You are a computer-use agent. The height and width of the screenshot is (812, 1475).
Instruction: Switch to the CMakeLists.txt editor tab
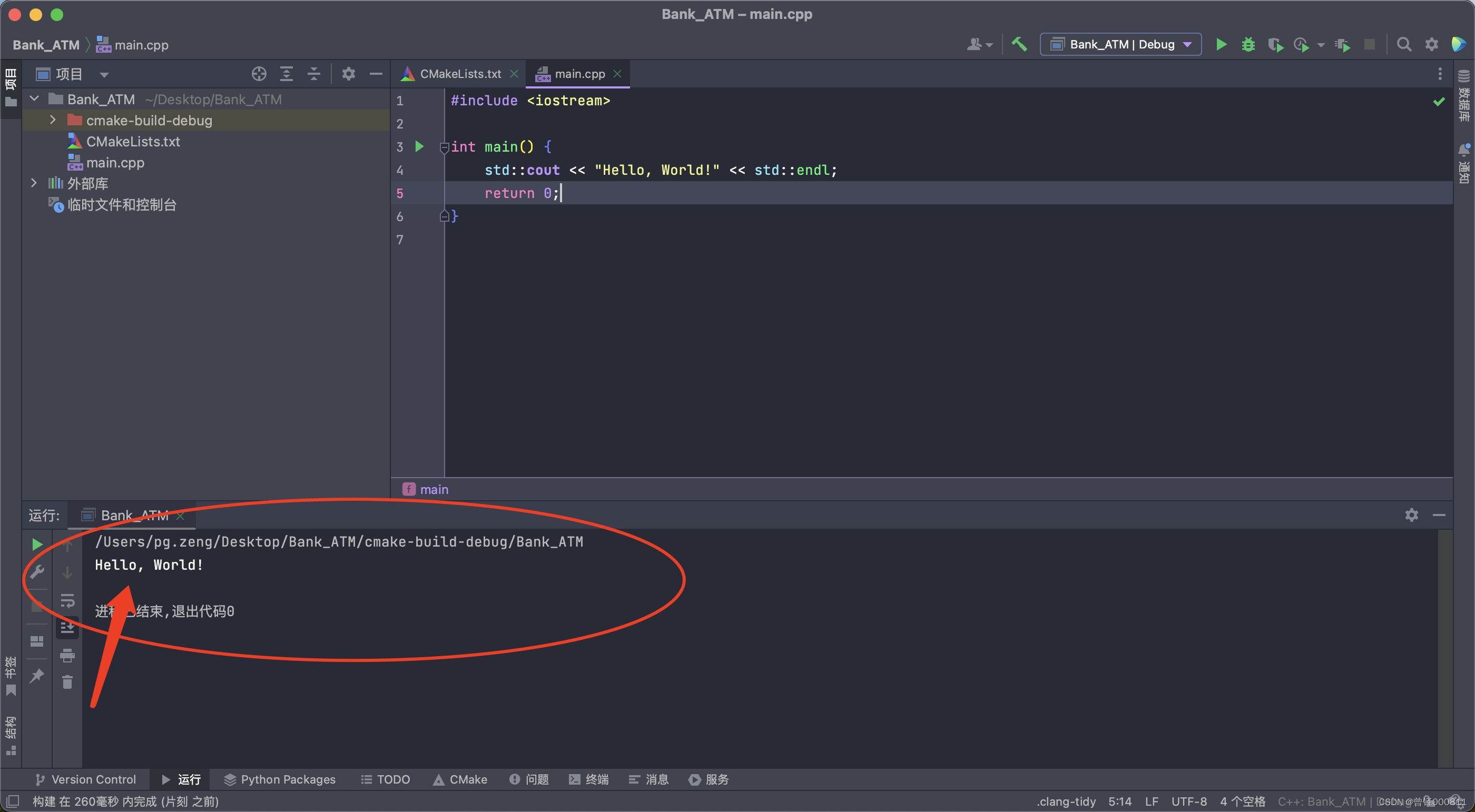pos(460,73)
